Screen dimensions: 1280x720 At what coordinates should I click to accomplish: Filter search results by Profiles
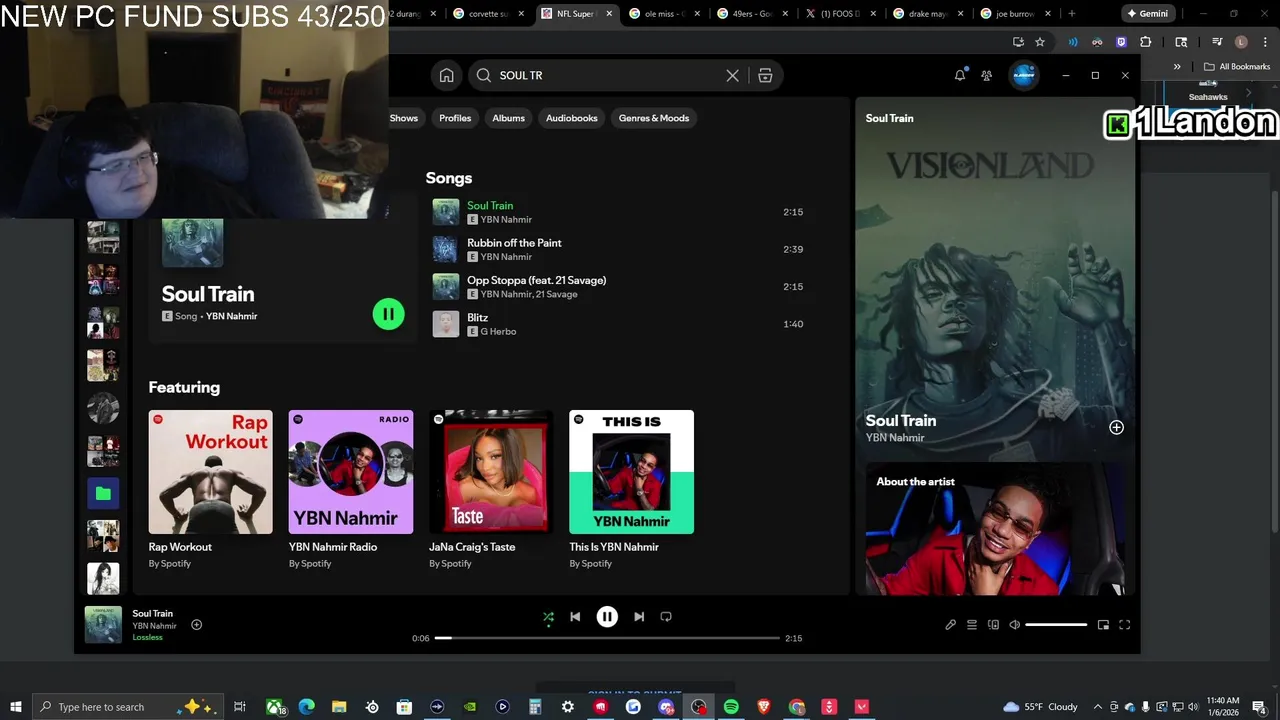point(455,118)
